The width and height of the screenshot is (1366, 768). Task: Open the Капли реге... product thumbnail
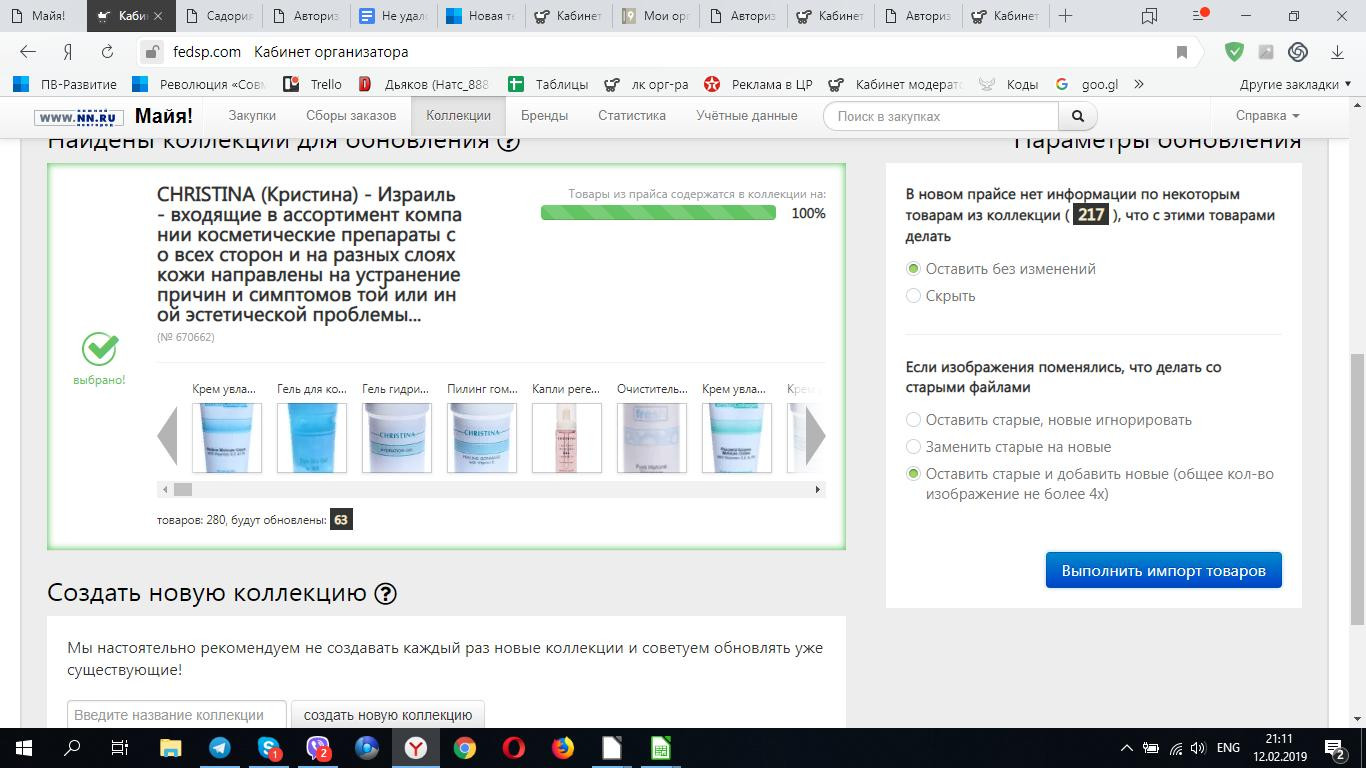click(567, 438)
